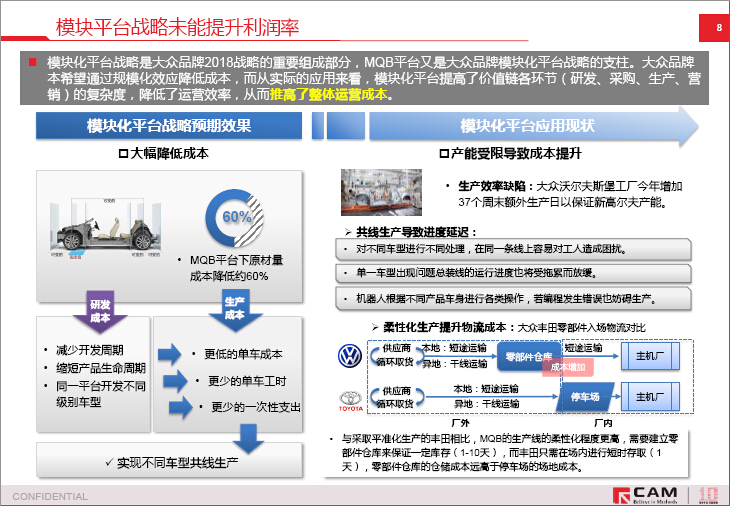Click the Volkswagen row 主机厂 box

(650, 357)
